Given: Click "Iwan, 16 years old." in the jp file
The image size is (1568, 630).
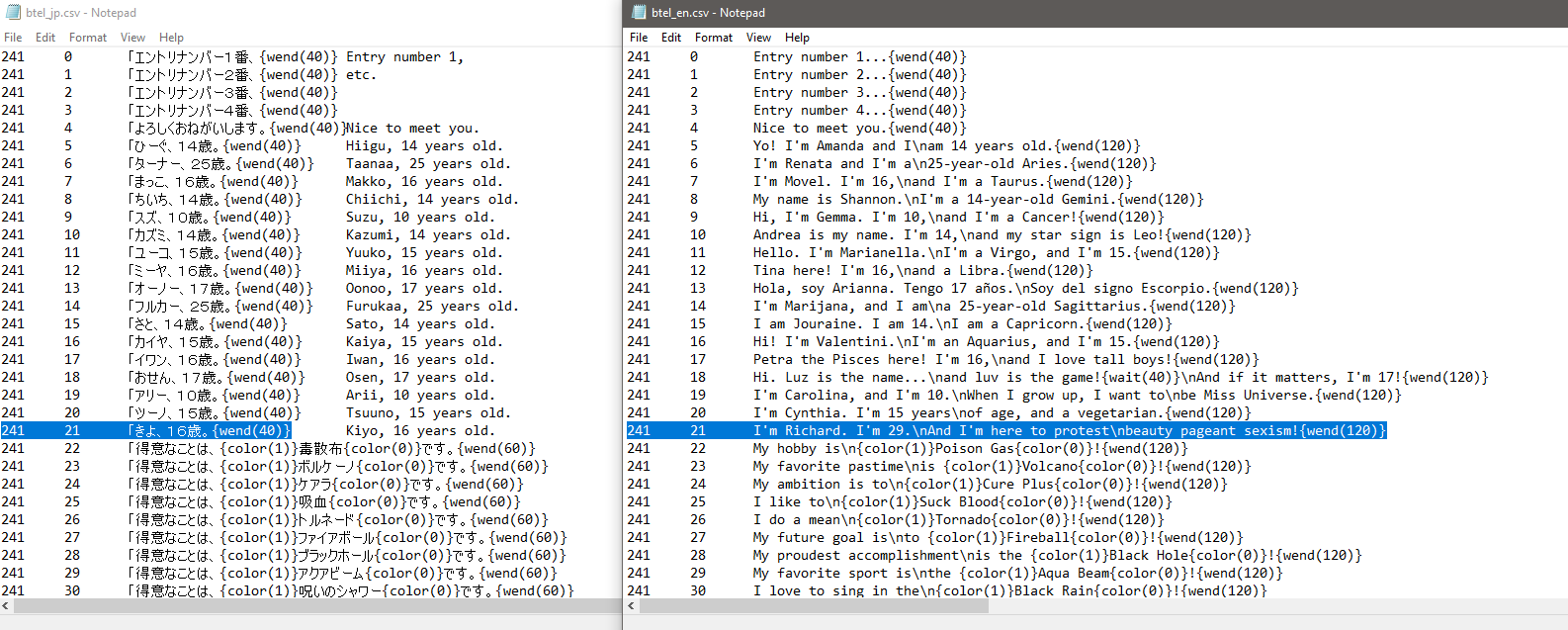Looking at the screenshot, I should (420, 359).
